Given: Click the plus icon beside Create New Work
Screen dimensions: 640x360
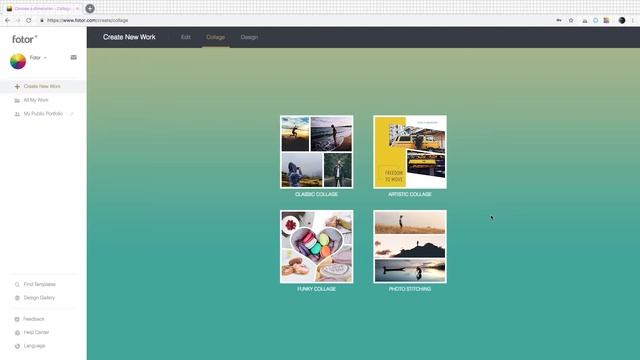Looking at the screenshot, I should (x=17, y=87).
